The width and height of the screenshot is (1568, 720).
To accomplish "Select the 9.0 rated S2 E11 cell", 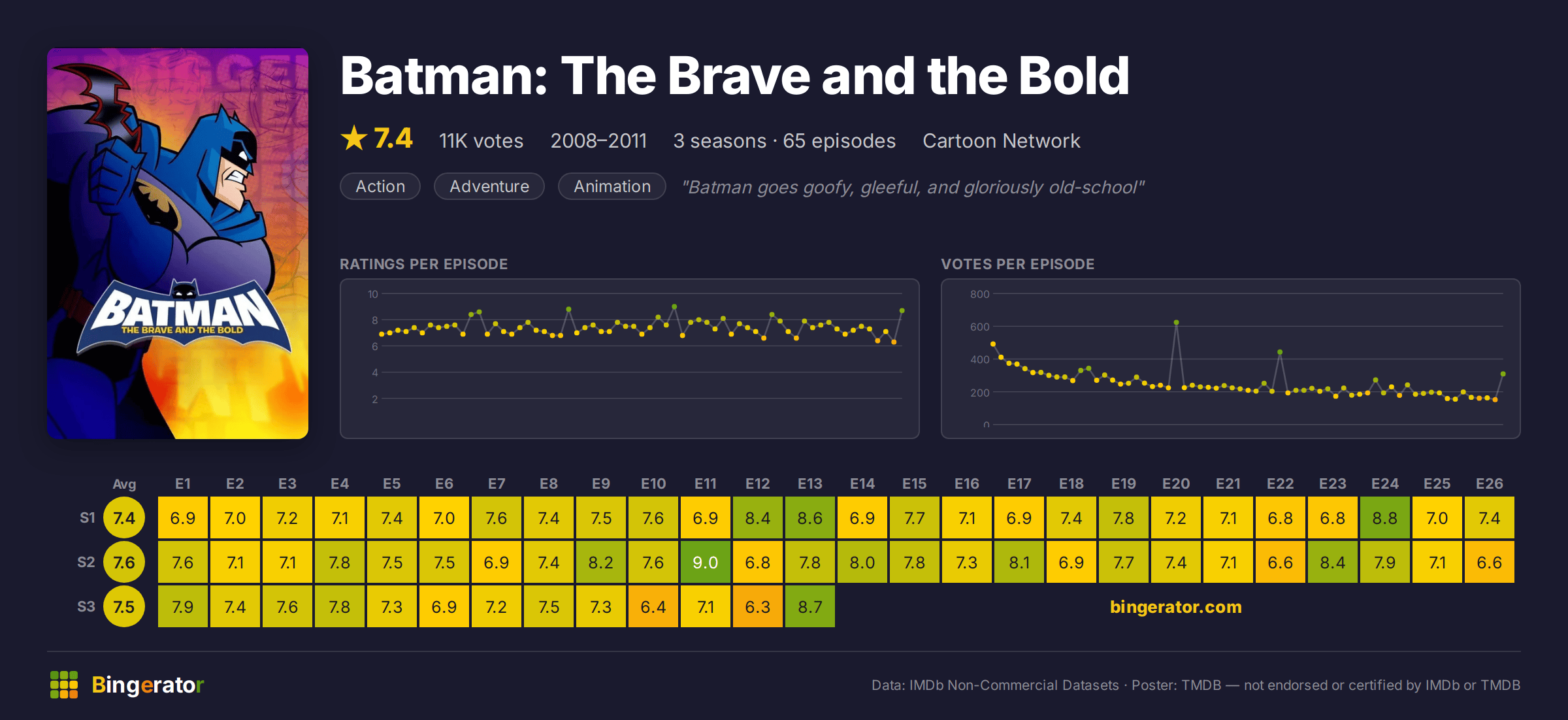I will coord(706,562).
